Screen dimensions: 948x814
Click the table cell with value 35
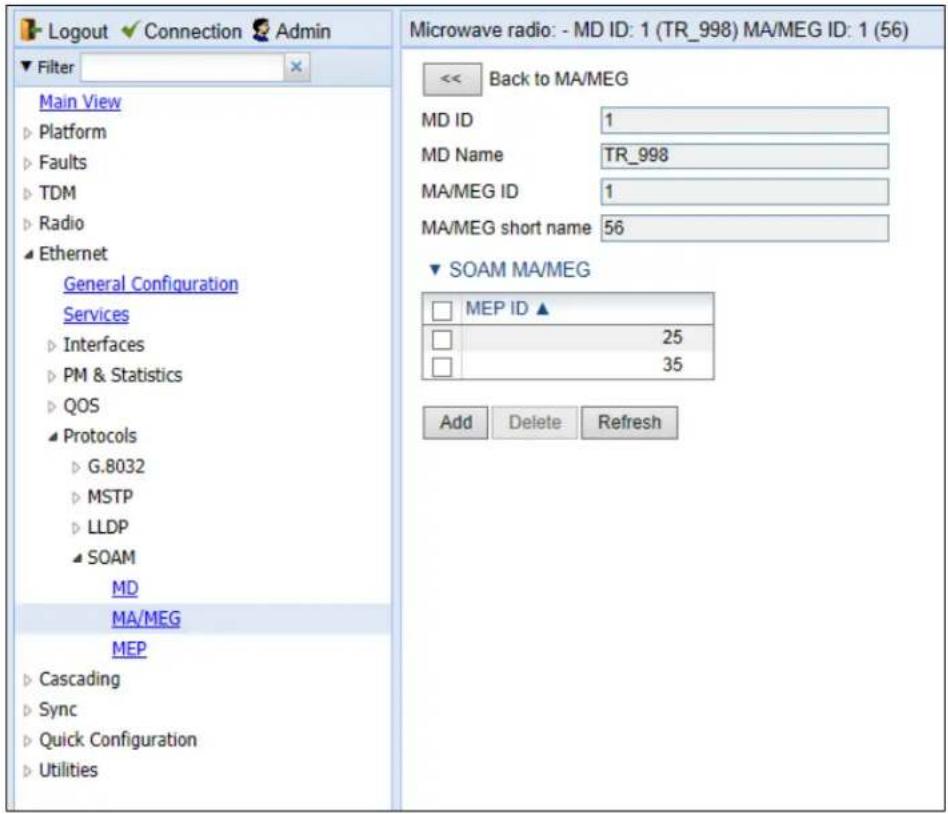tap(588, 365)
